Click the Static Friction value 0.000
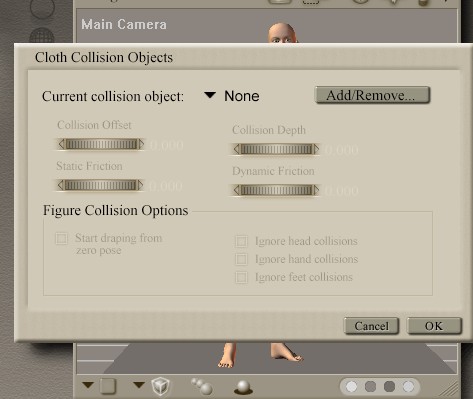Screen dimensions: 473x399 166,186
